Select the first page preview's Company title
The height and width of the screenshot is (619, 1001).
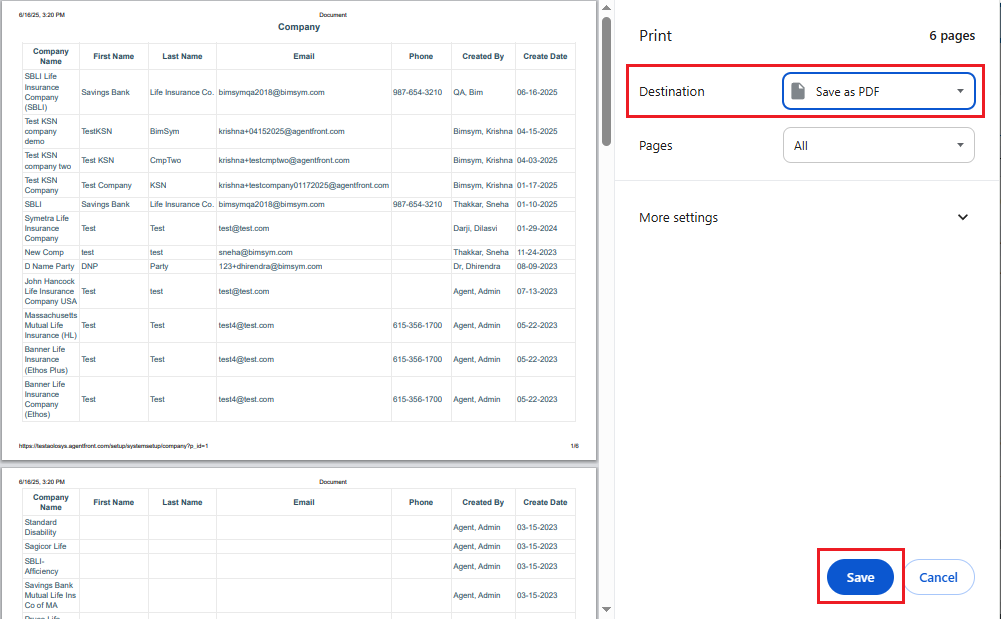299,27
